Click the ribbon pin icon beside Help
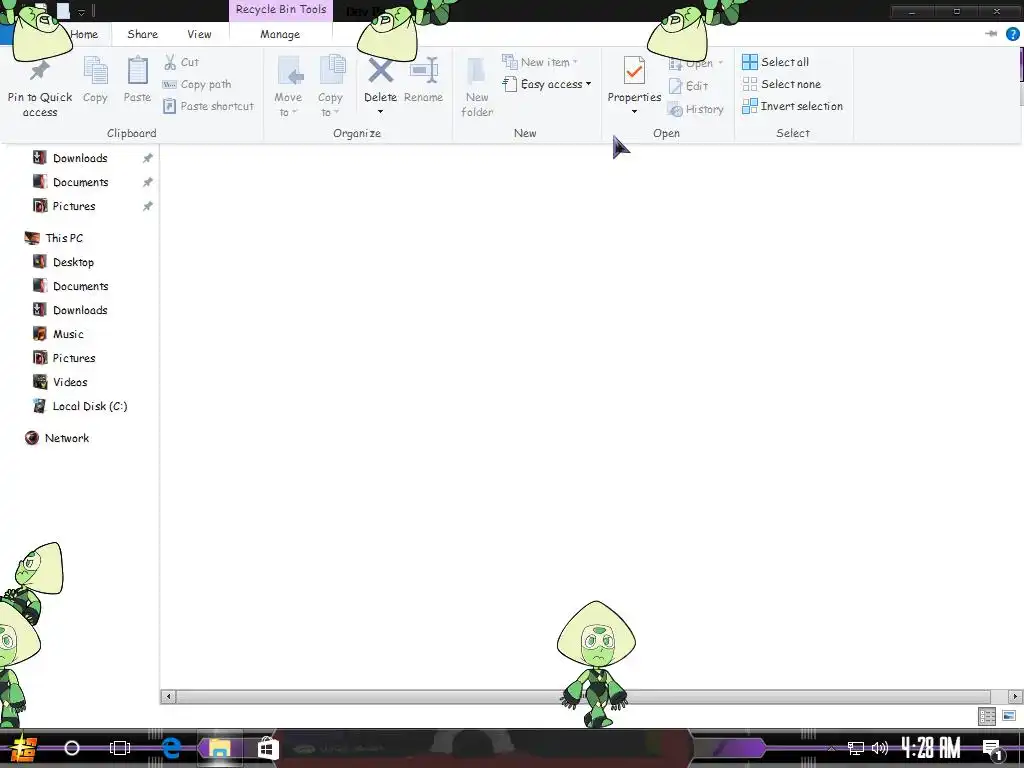The height and width of the screenshot is (768, 1024). coord(991,34)
